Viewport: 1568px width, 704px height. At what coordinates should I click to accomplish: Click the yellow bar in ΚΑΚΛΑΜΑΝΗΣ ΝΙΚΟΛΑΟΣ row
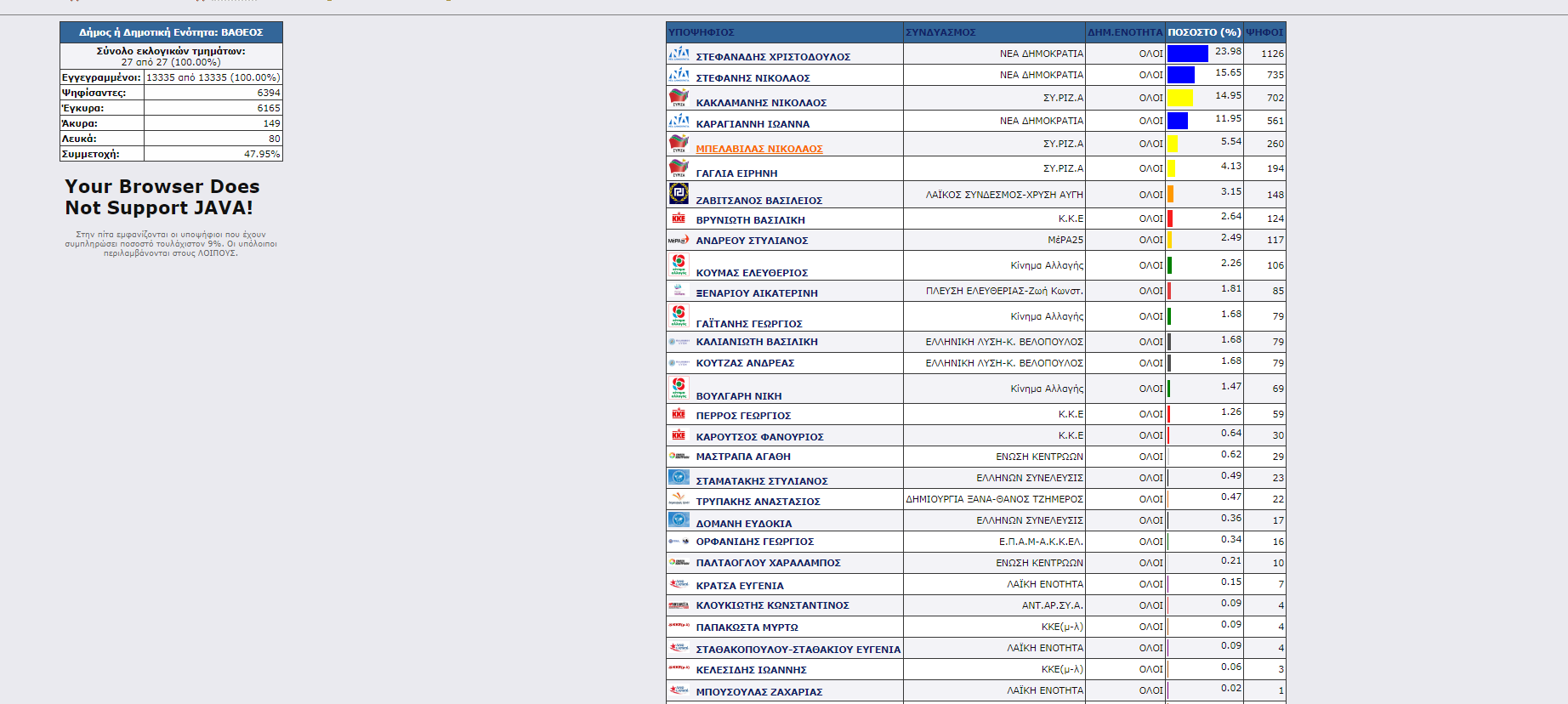[1180, 98]
